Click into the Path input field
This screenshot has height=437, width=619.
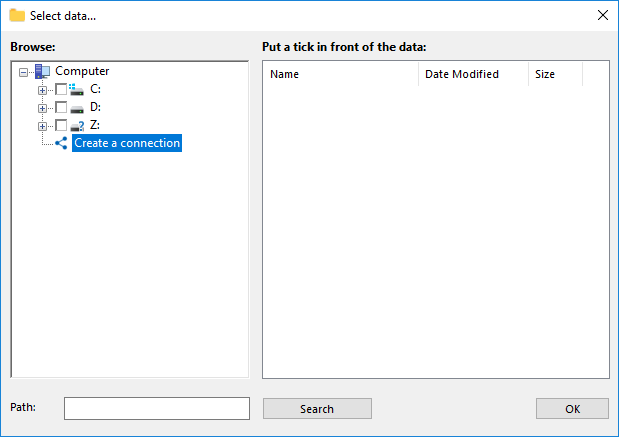tap(157, 408)
